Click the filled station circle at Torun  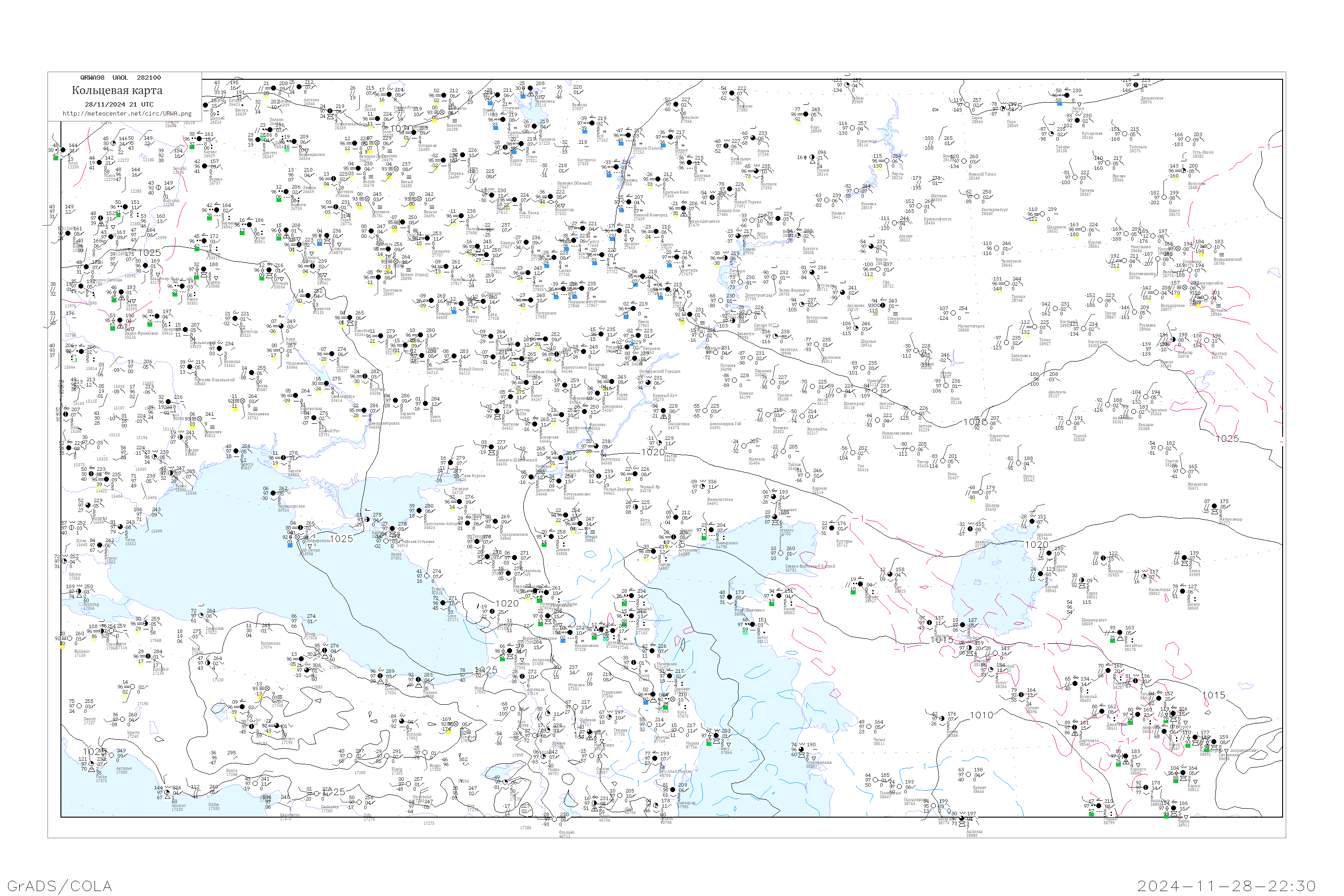tap(63, 150)
